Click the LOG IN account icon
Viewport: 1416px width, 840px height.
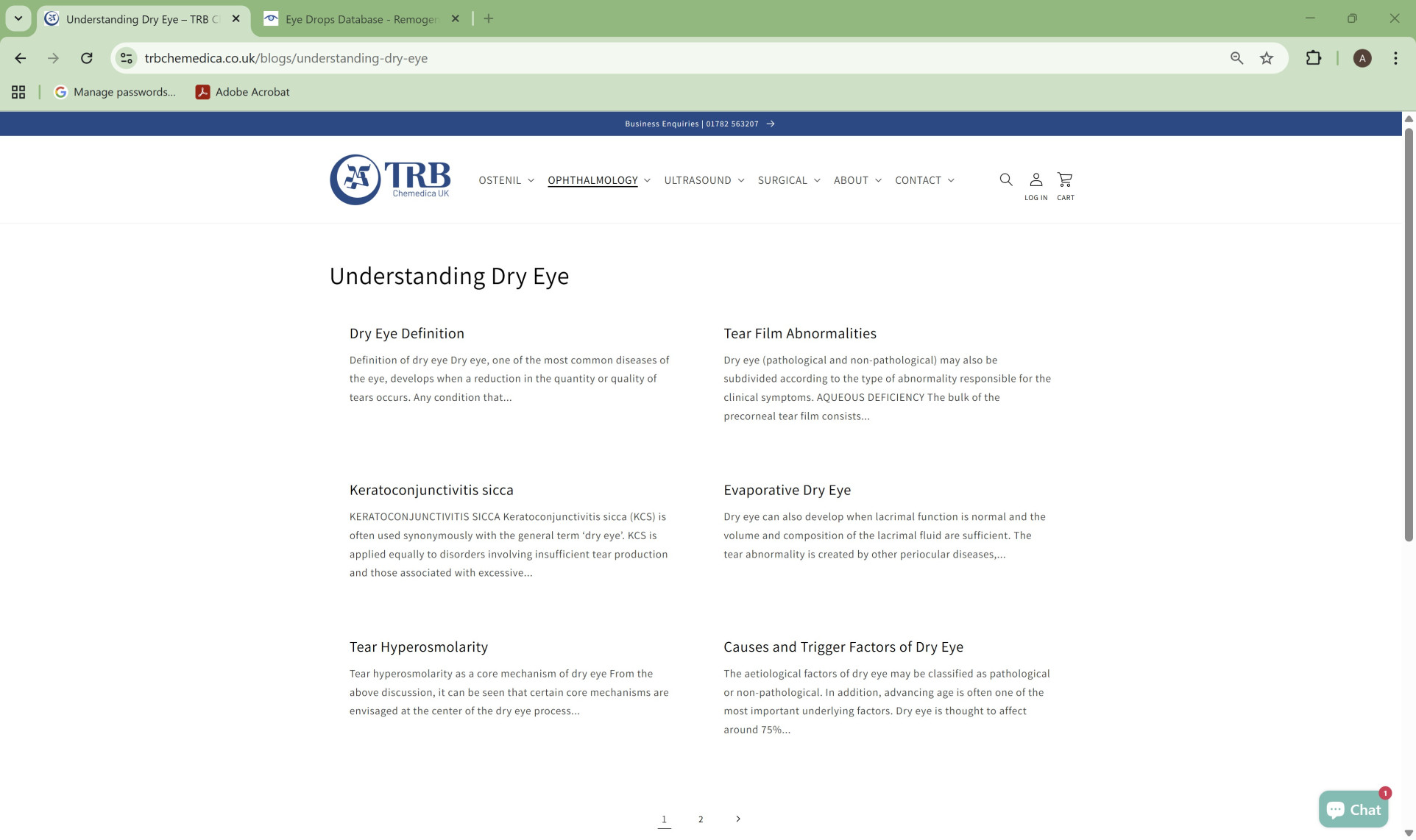(x=1036, y=179)
